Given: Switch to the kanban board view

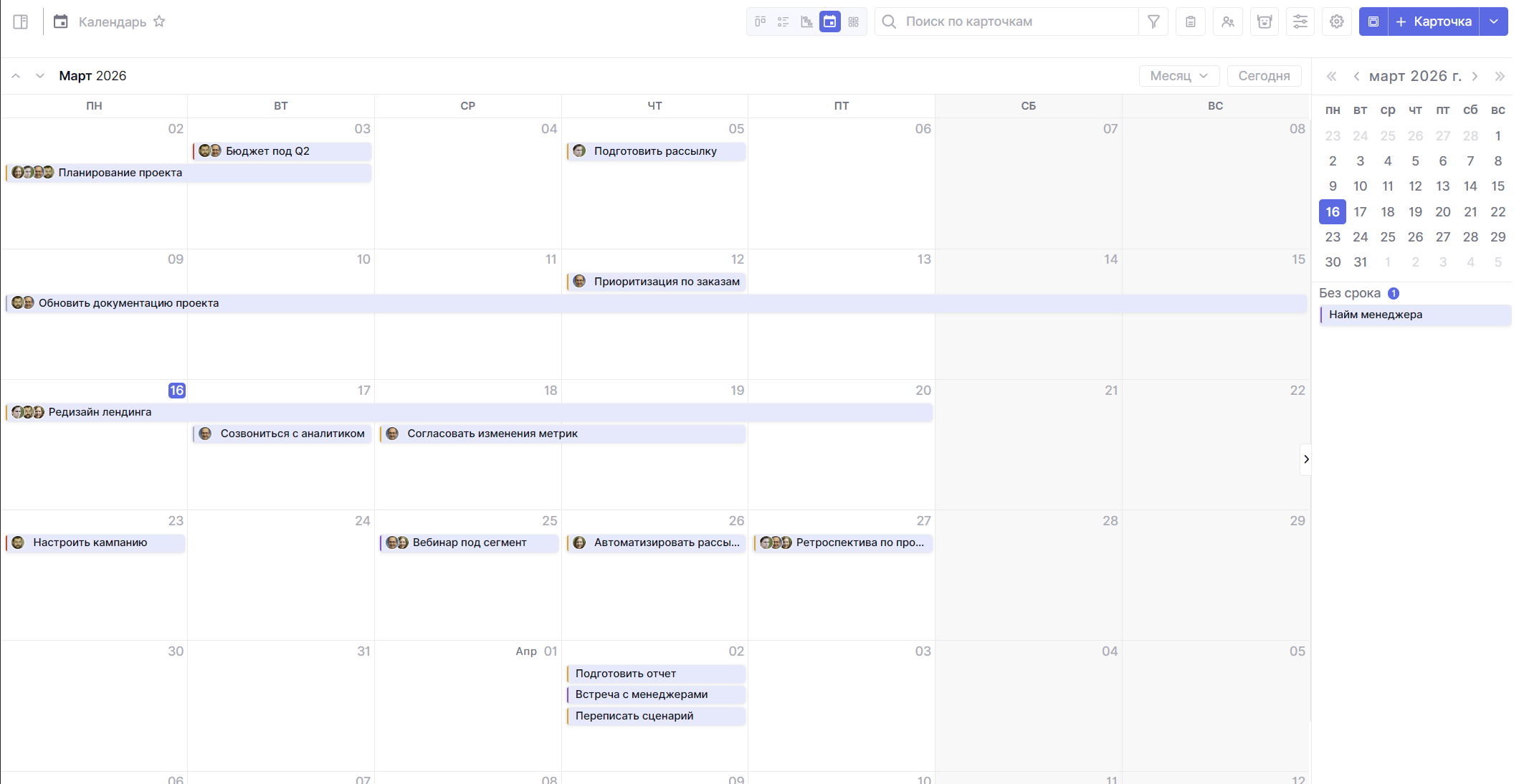Looking at the screenshot, I should coord(761,21).
